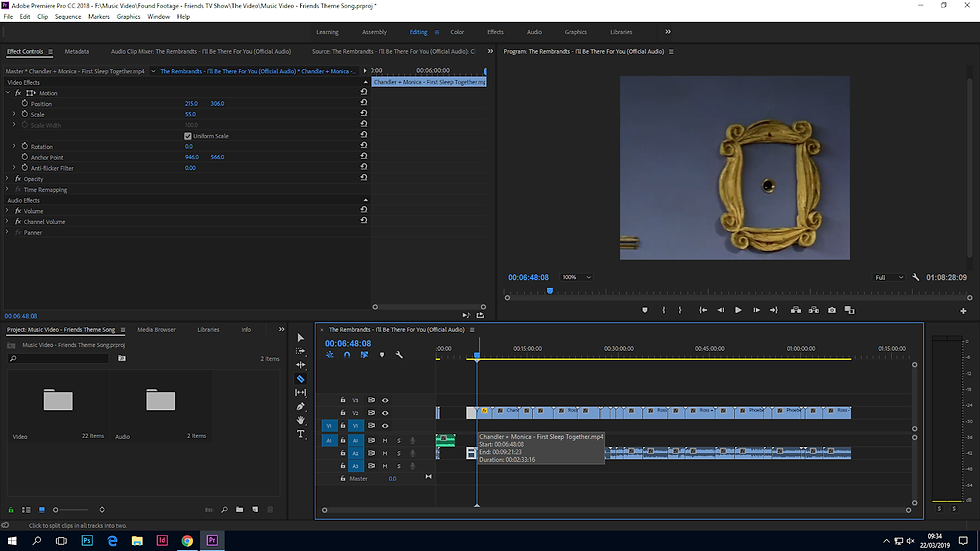Add marker in Program monitor
Screen dimensions: 980x551
click(645, 310)
